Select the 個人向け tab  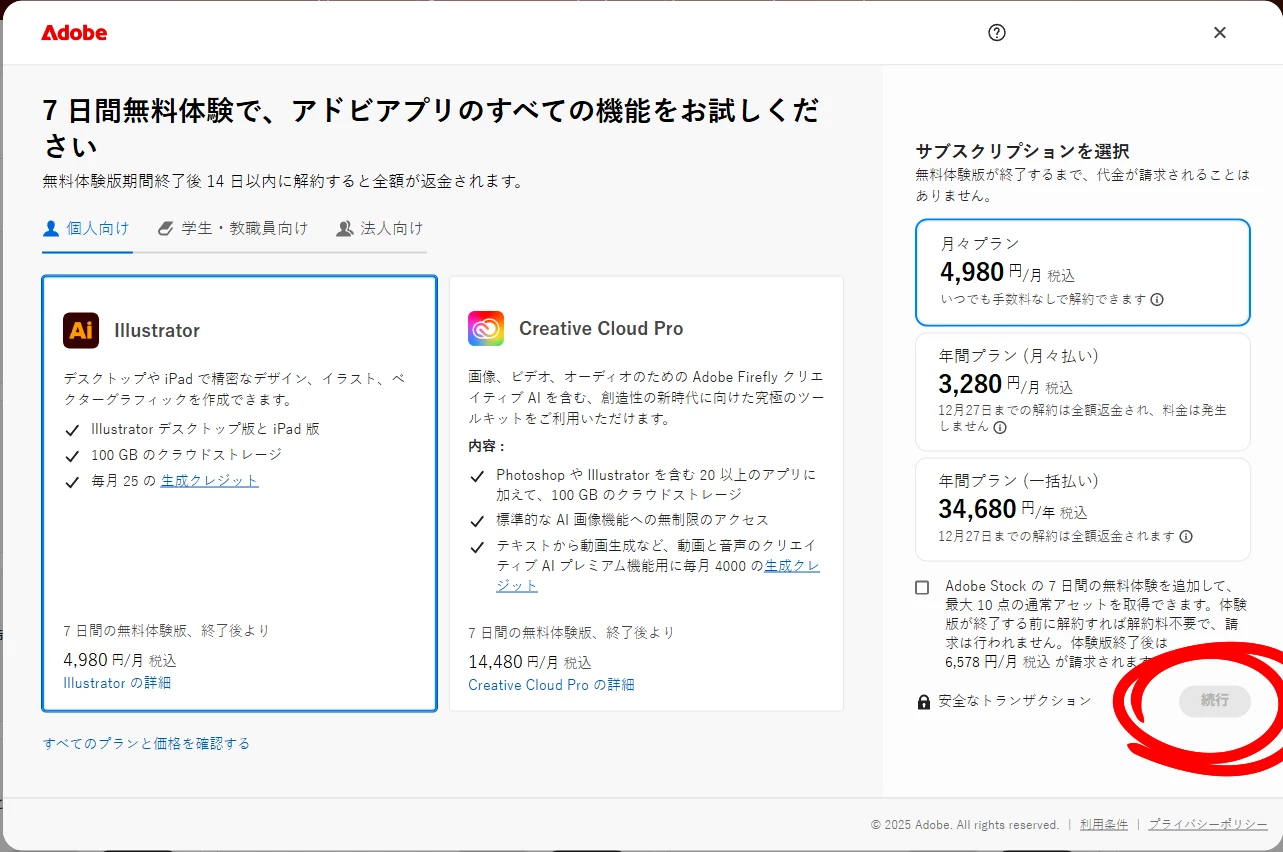point(87,229)
